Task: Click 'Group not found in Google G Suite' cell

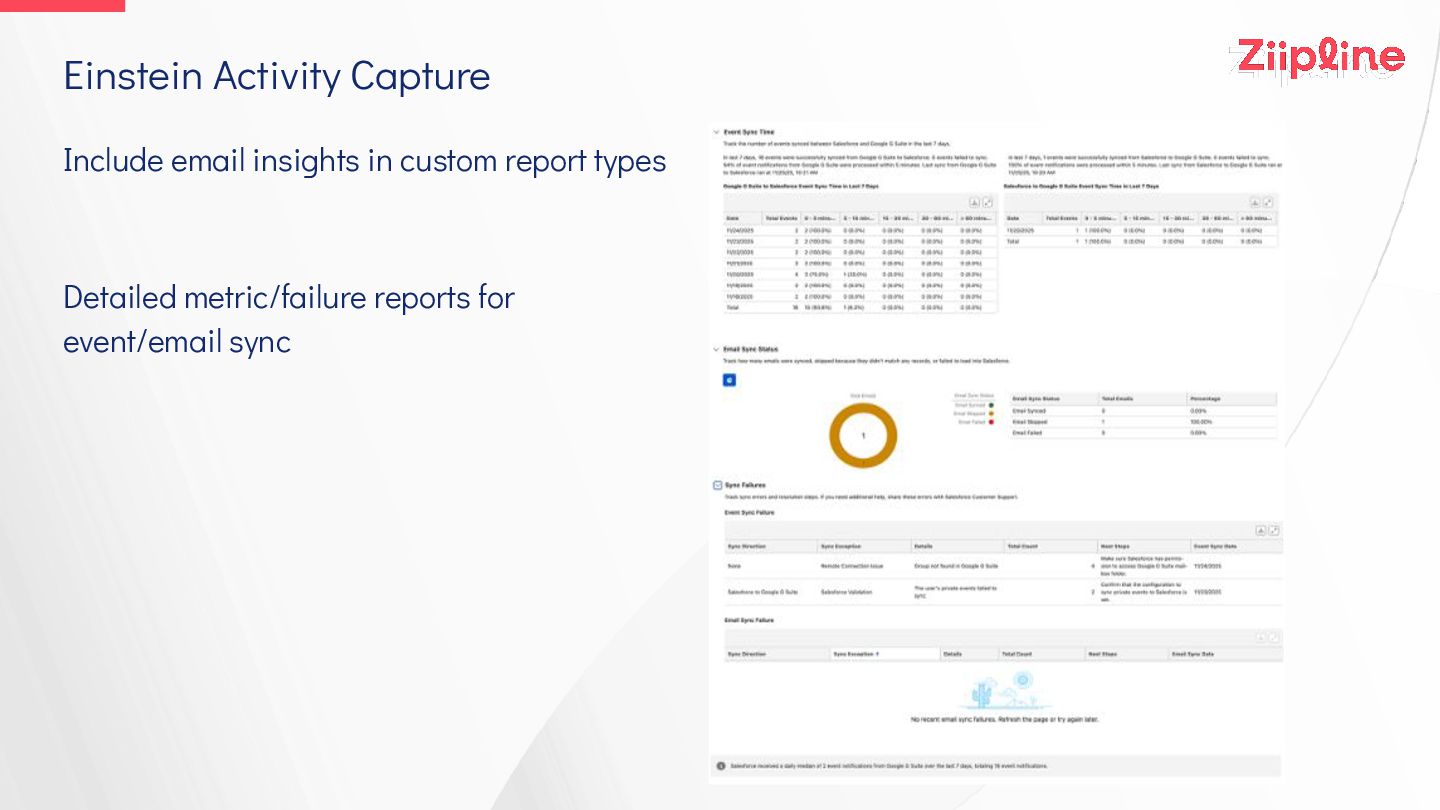Action: [956, 566]
